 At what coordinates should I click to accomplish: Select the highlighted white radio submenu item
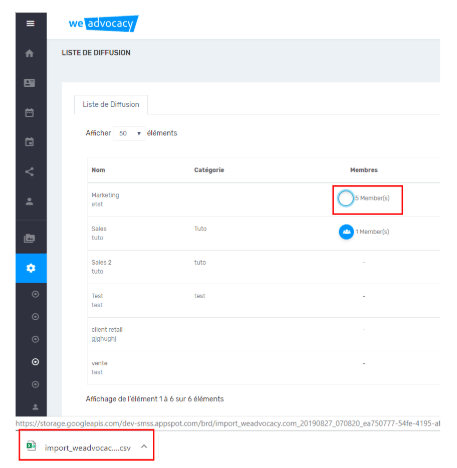coord(35,362)
